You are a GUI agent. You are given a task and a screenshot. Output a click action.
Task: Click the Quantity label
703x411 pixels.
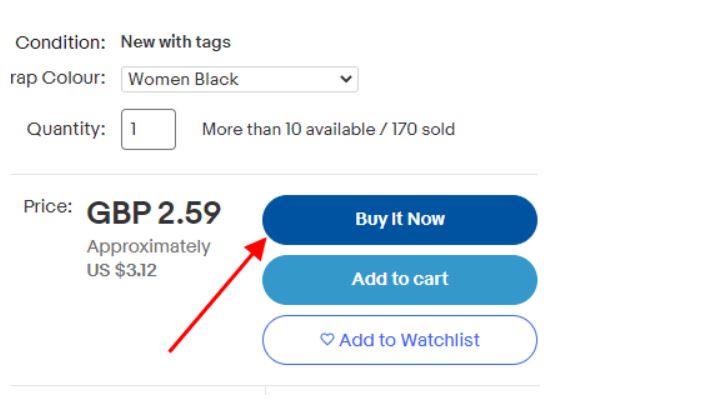[x=66, y=130]
